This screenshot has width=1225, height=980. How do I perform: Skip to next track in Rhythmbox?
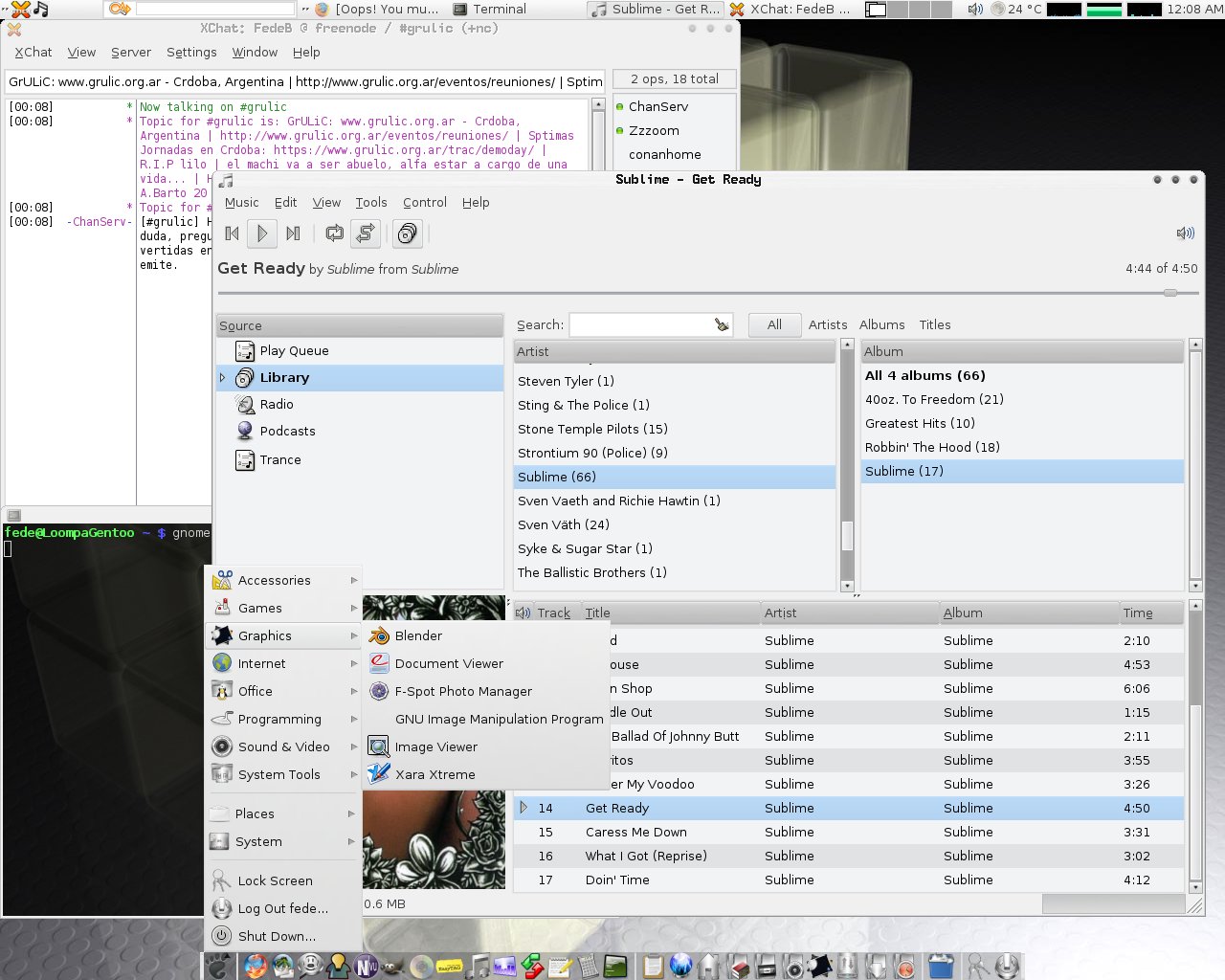pyautogui.click(x=293, y=233)
